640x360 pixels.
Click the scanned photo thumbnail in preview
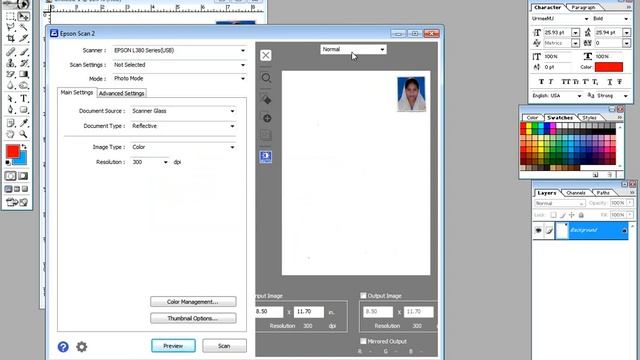(x=411, y=94)
